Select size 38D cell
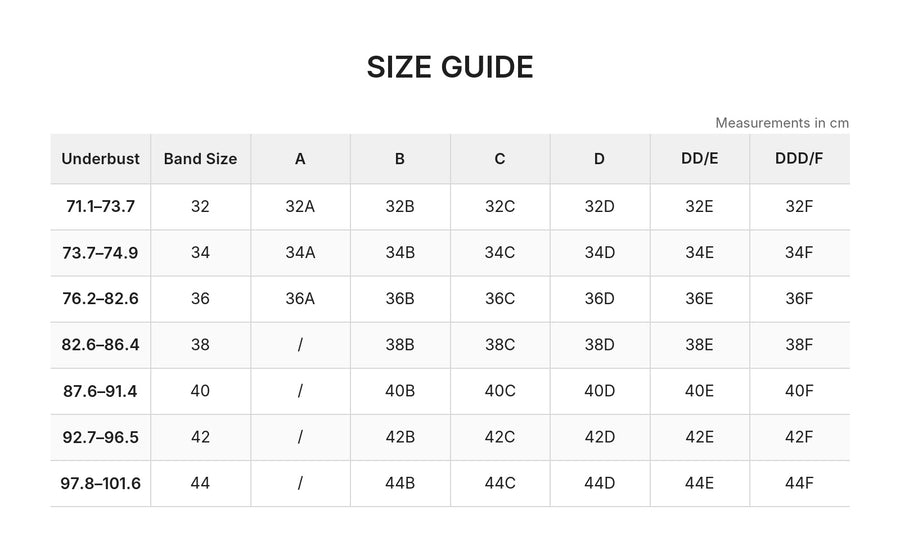The width and height of the screenshot is (900, 560). point(600,345)
